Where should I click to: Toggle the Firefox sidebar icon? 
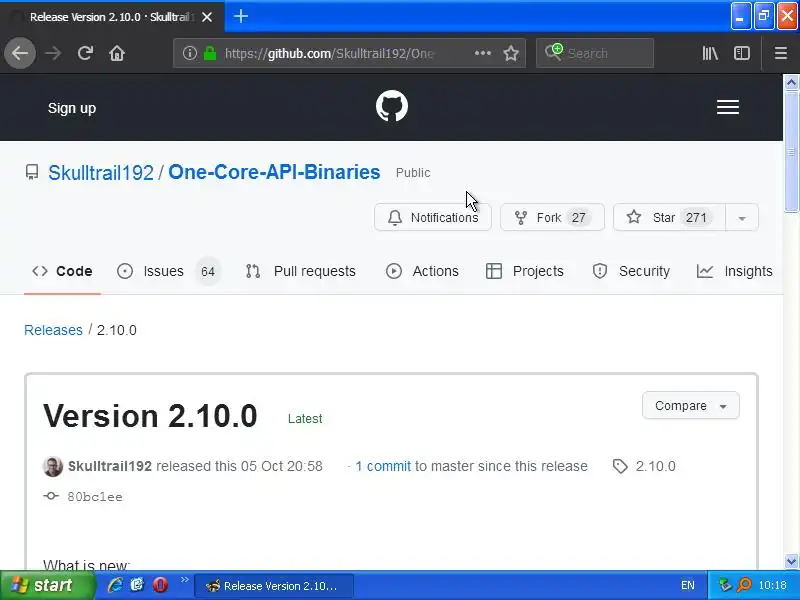click(742, 53)
